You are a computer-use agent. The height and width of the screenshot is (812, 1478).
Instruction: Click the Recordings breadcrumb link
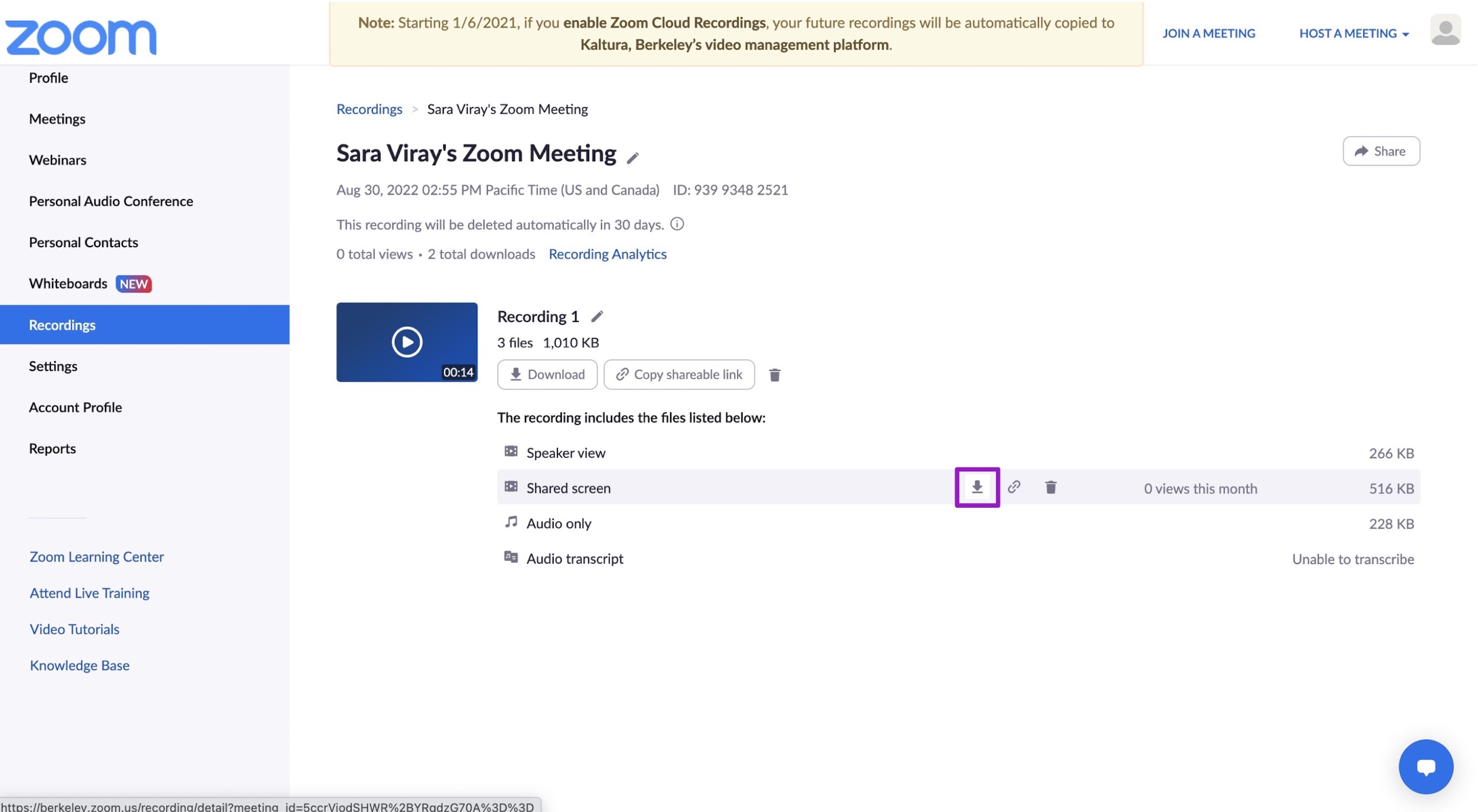point(369,109)
